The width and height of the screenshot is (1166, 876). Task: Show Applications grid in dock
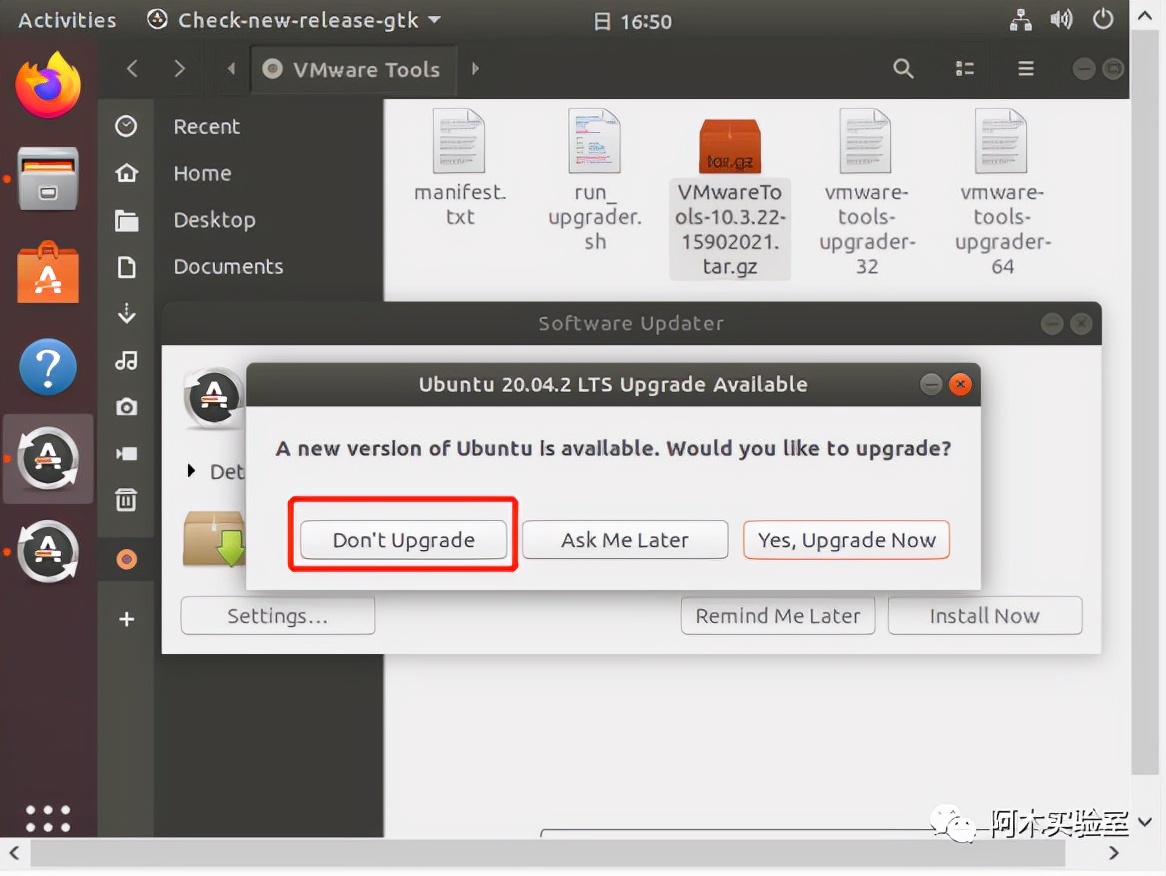(48, 818)
